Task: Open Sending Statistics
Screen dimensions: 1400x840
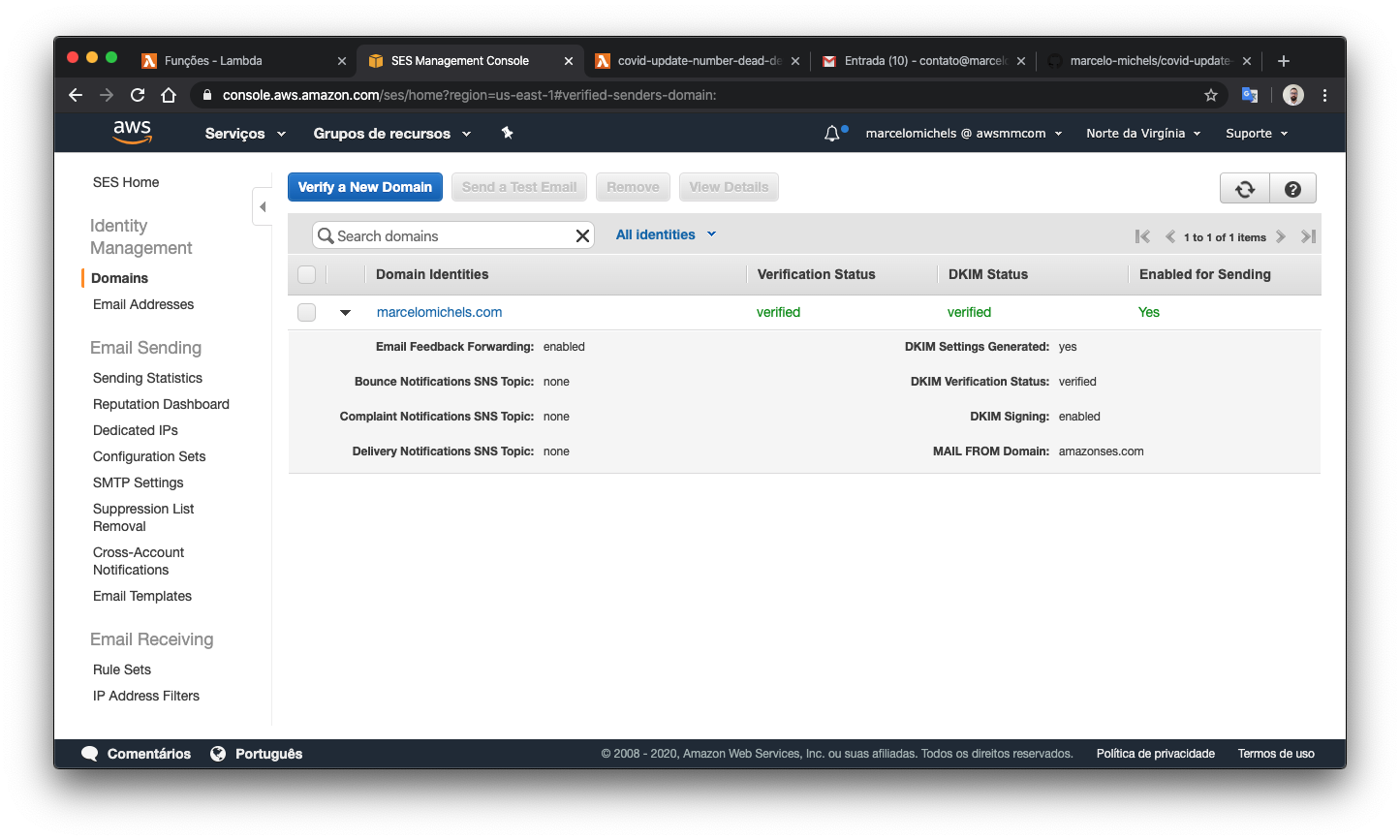Action: coord(147,378)
